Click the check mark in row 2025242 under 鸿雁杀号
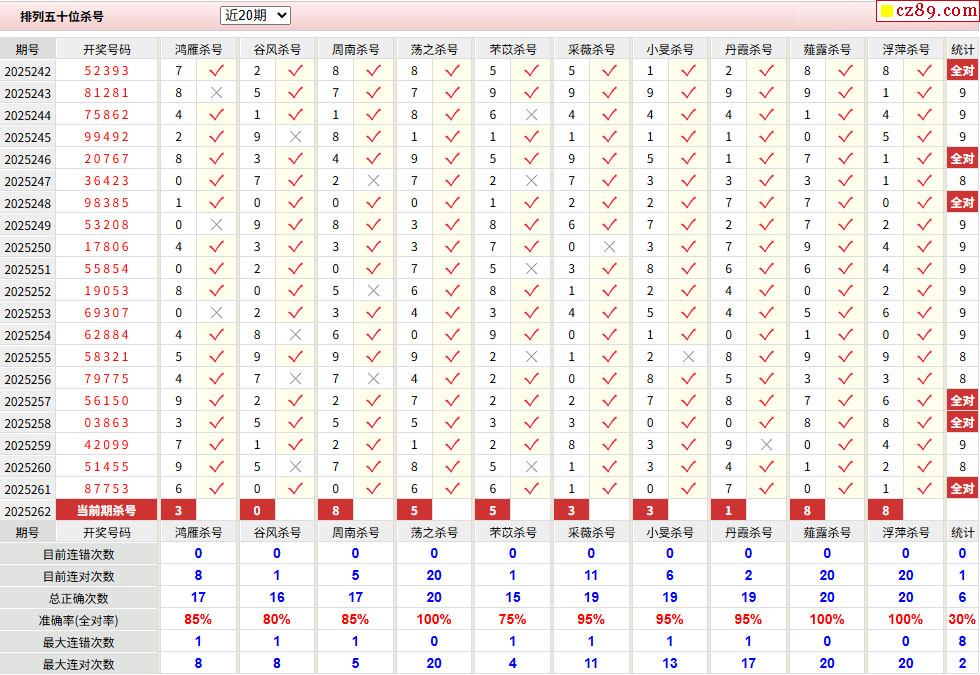The width and height of the screenshot is (980, 675). coord(216,71)
